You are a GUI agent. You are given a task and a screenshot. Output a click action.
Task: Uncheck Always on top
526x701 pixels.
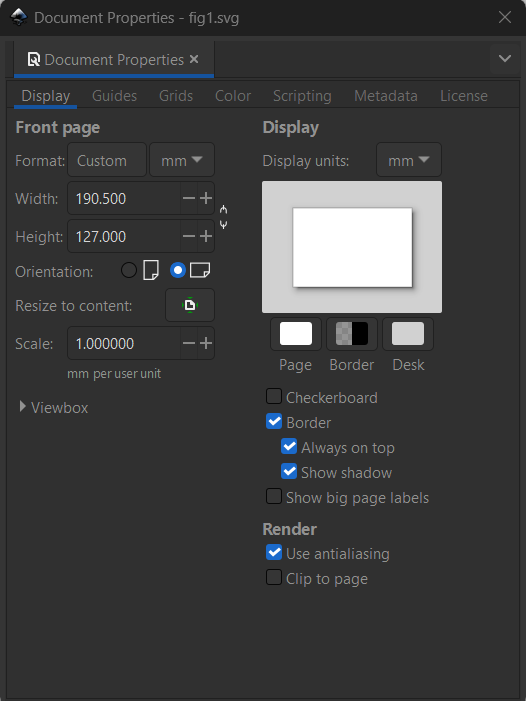click(289, 447)
